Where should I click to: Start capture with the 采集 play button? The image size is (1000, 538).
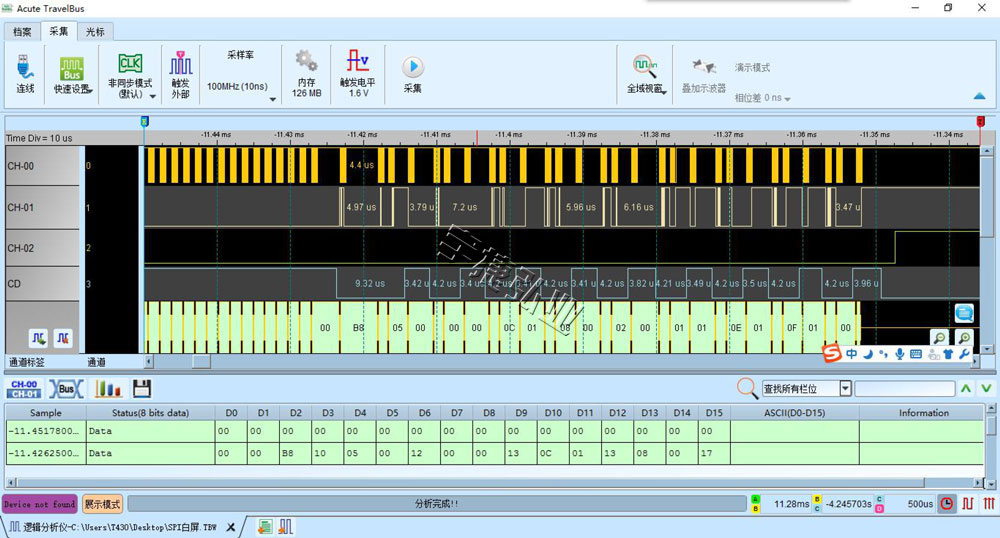coord(413,66)
